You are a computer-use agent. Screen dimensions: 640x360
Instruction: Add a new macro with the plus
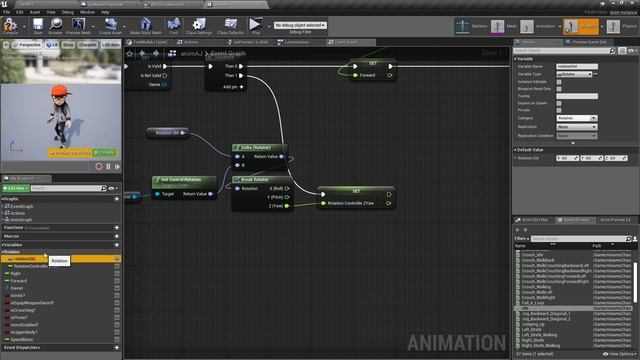coord(117,236)
